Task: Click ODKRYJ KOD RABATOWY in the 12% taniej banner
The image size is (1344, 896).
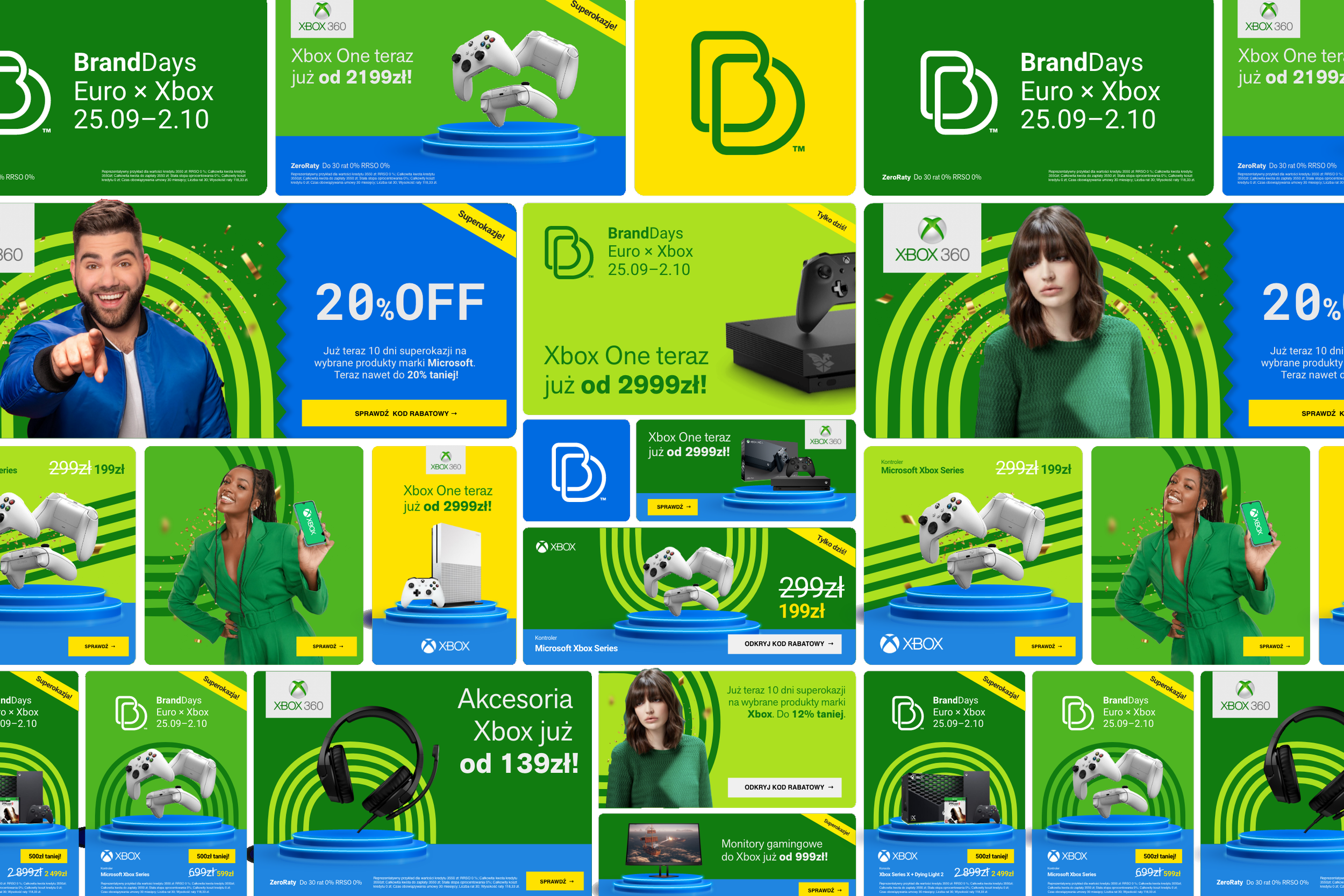Action: tap(784, 787)
